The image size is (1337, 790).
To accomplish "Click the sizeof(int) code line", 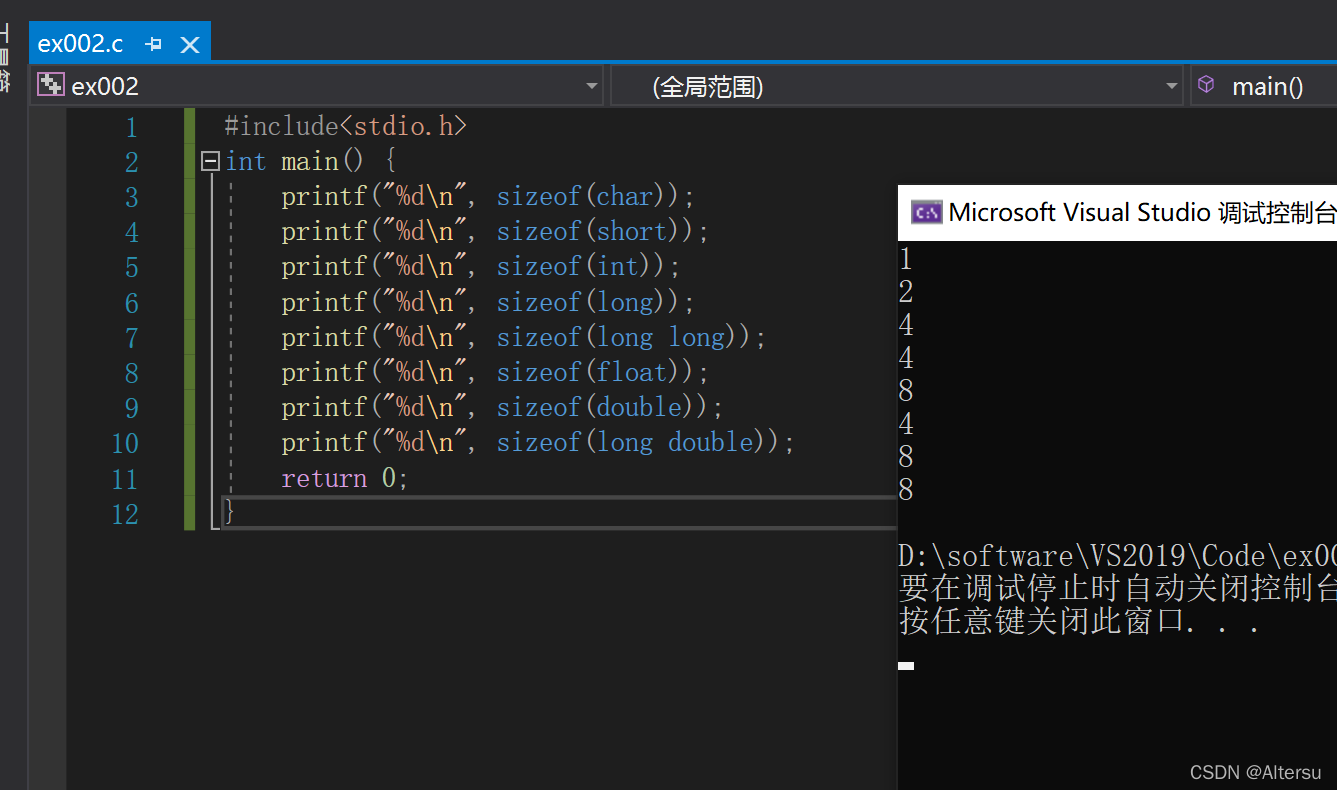I will pyautogui.click(x=480, y=266).
